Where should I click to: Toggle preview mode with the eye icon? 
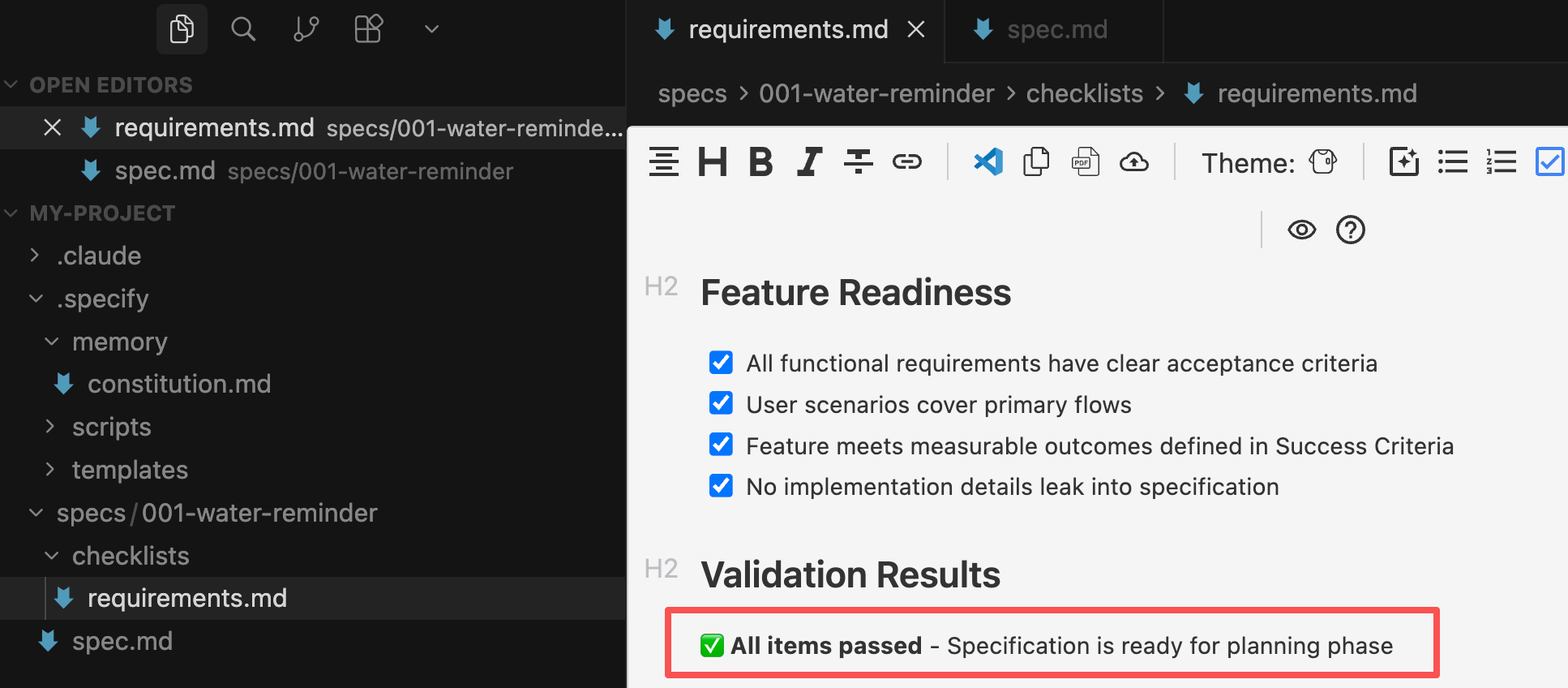pos(1301,230)
